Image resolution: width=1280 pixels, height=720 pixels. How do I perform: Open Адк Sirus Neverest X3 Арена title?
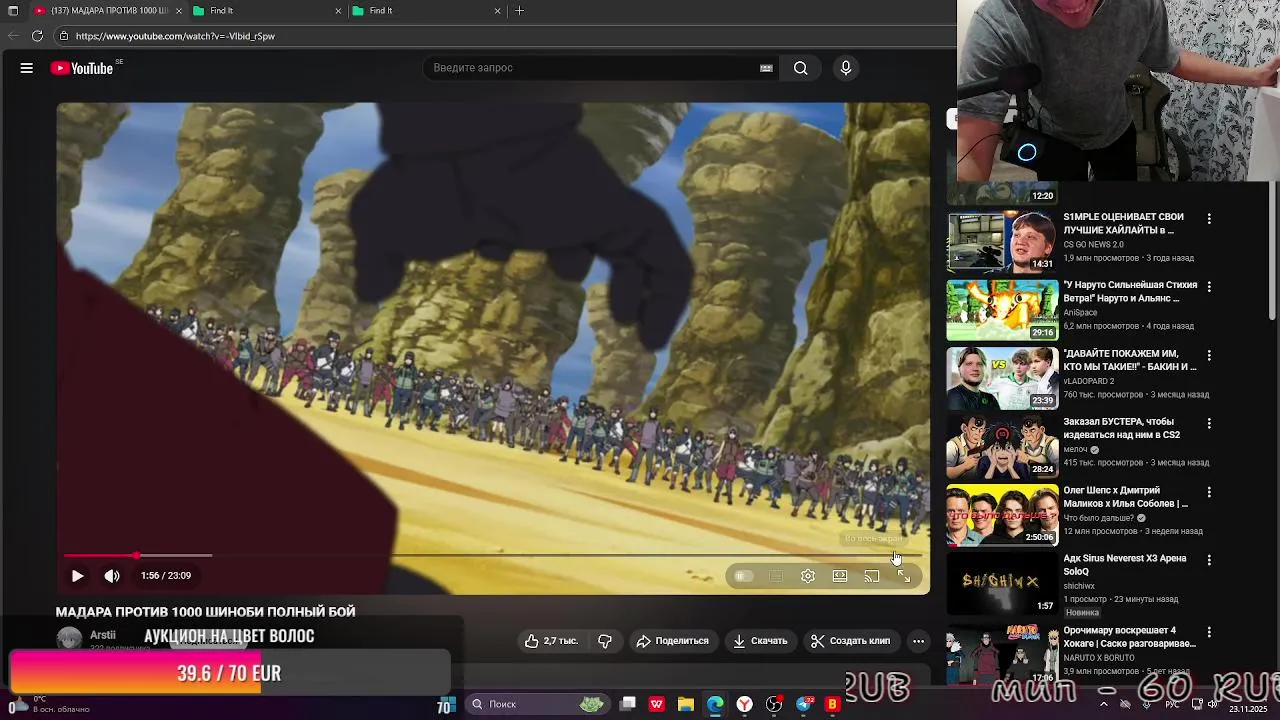1124,565
